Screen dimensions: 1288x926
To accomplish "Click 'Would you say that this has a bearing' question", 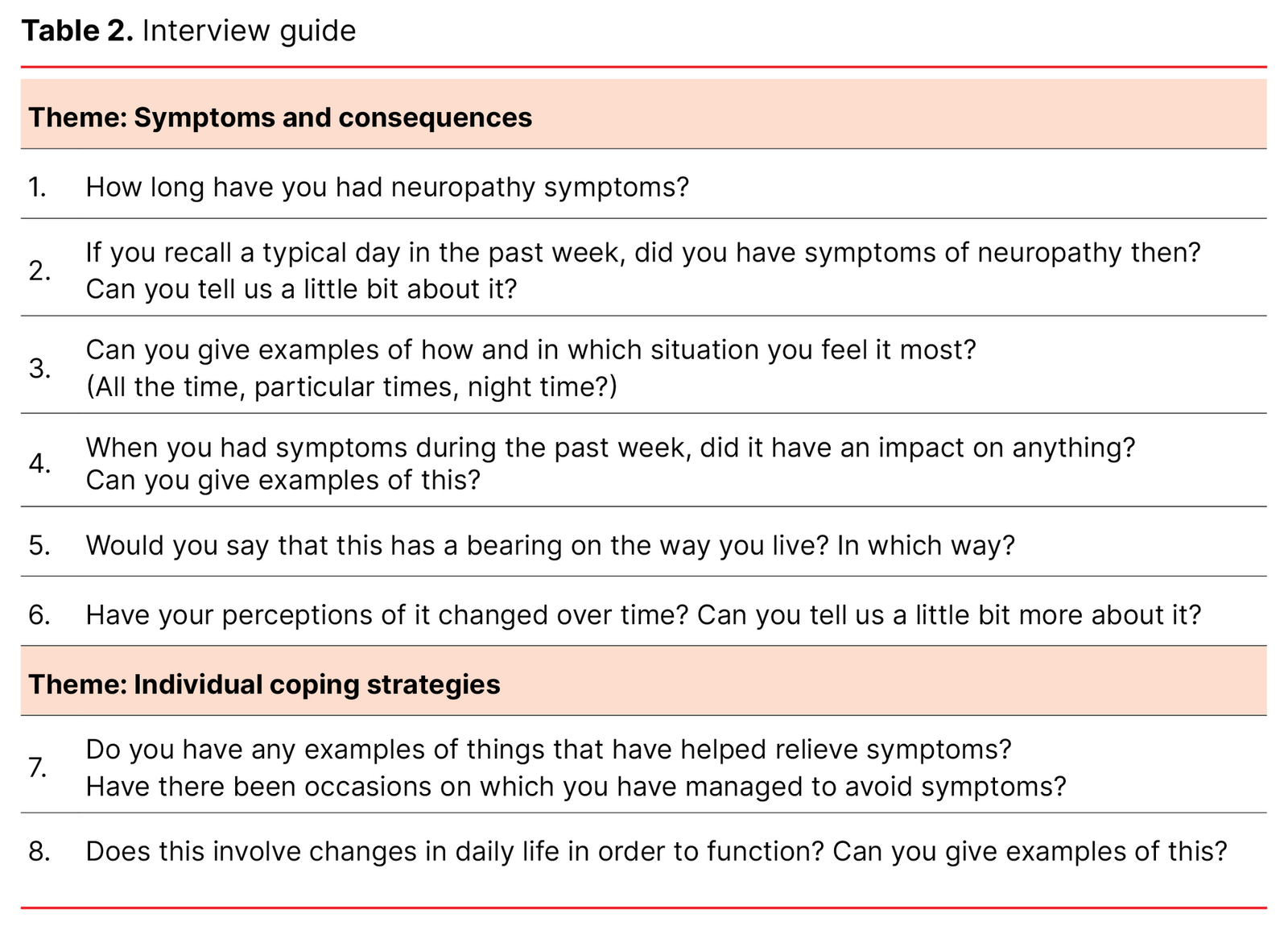I will 550,545.
